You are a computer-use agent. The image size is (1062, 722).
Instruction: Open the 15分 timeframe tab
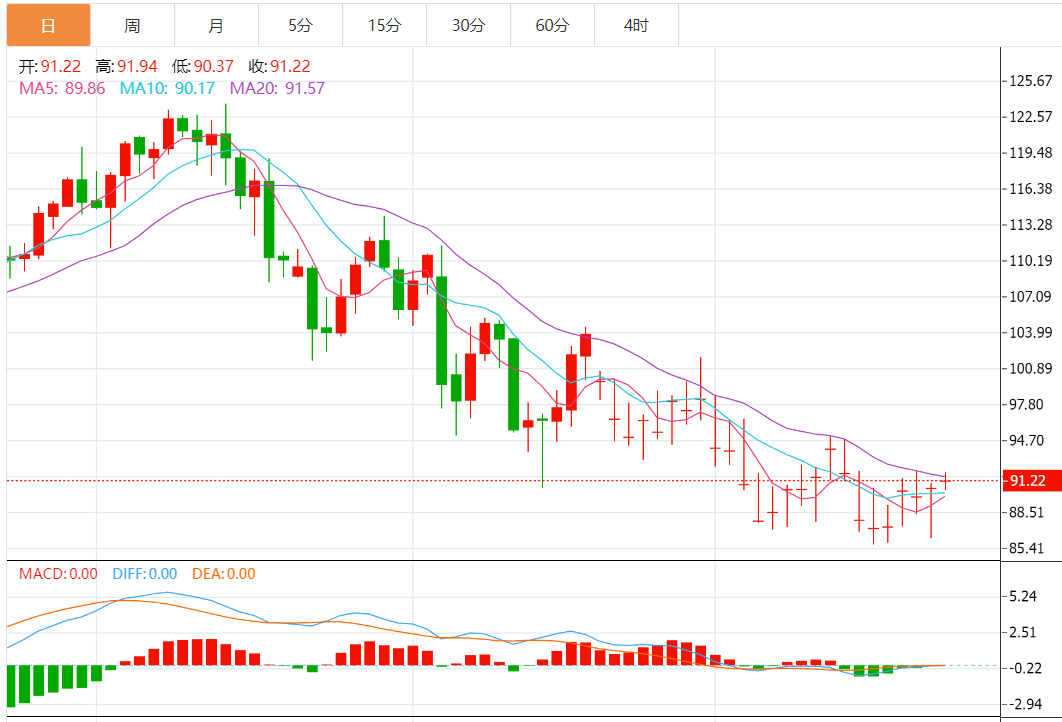(384, 25)
